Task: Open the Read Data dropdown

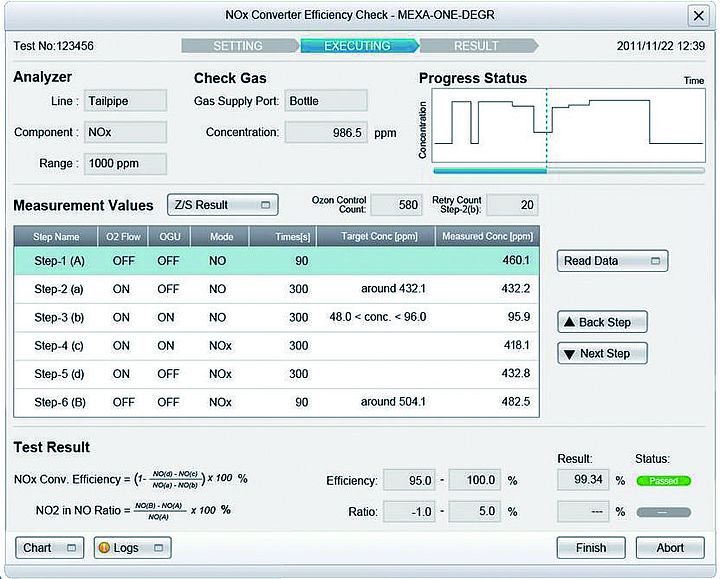Action: [x=613, y=261]
